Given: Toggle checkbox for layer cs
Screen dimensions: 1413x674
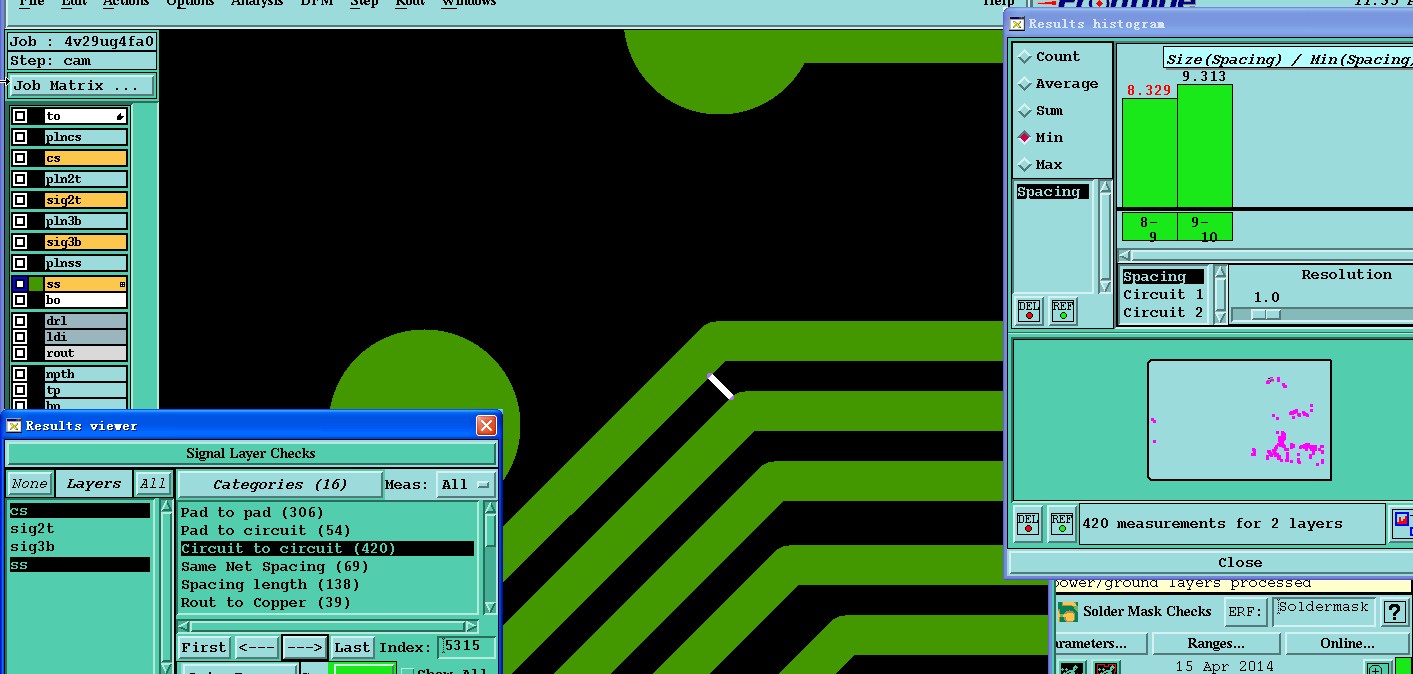Looking at the screenshot, I should pyautogui.click(x=20, y=158).
